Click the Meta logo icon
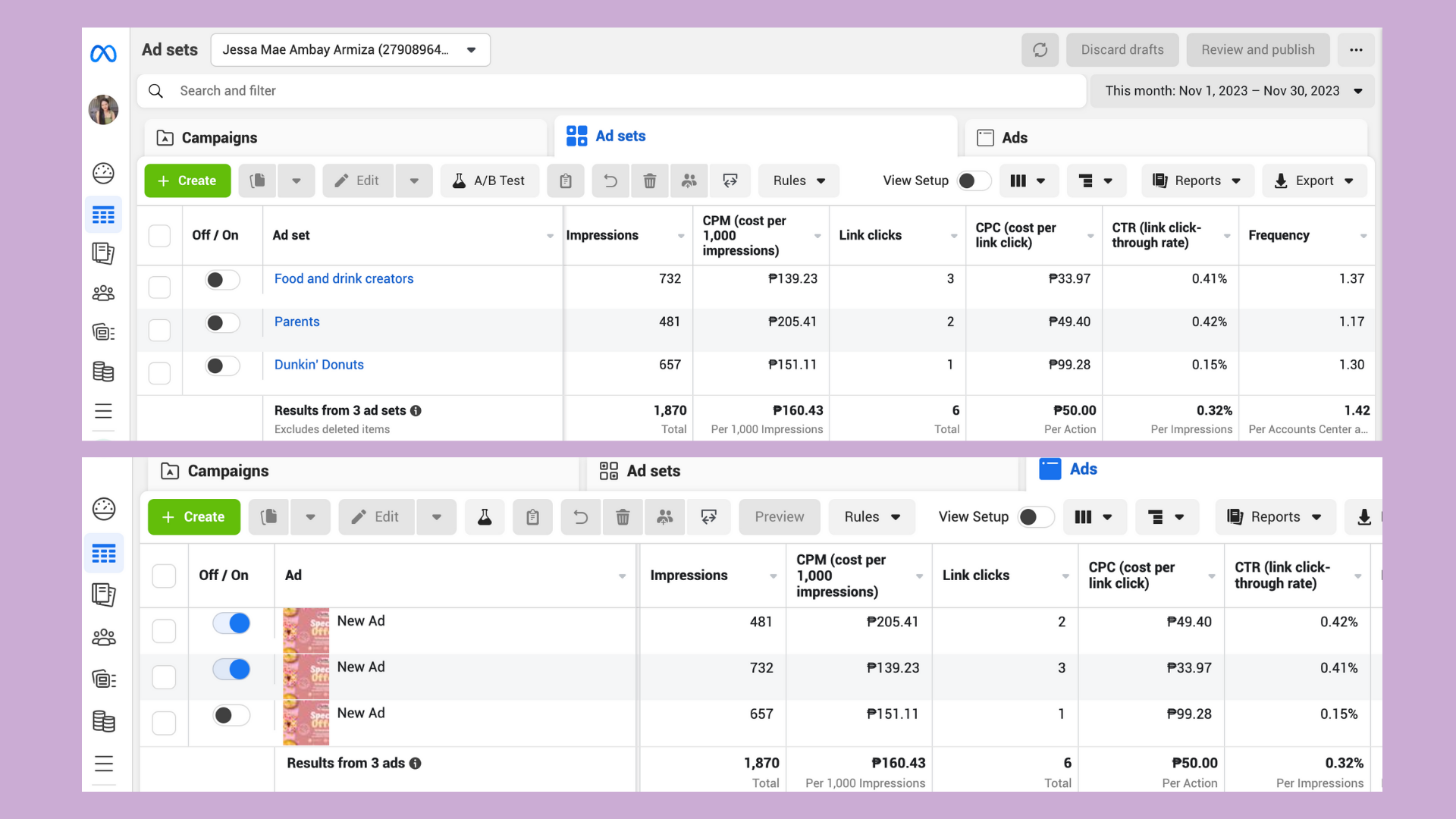Image resolution: width=1456 pixels, height=819 pixels. click(104, 54)
